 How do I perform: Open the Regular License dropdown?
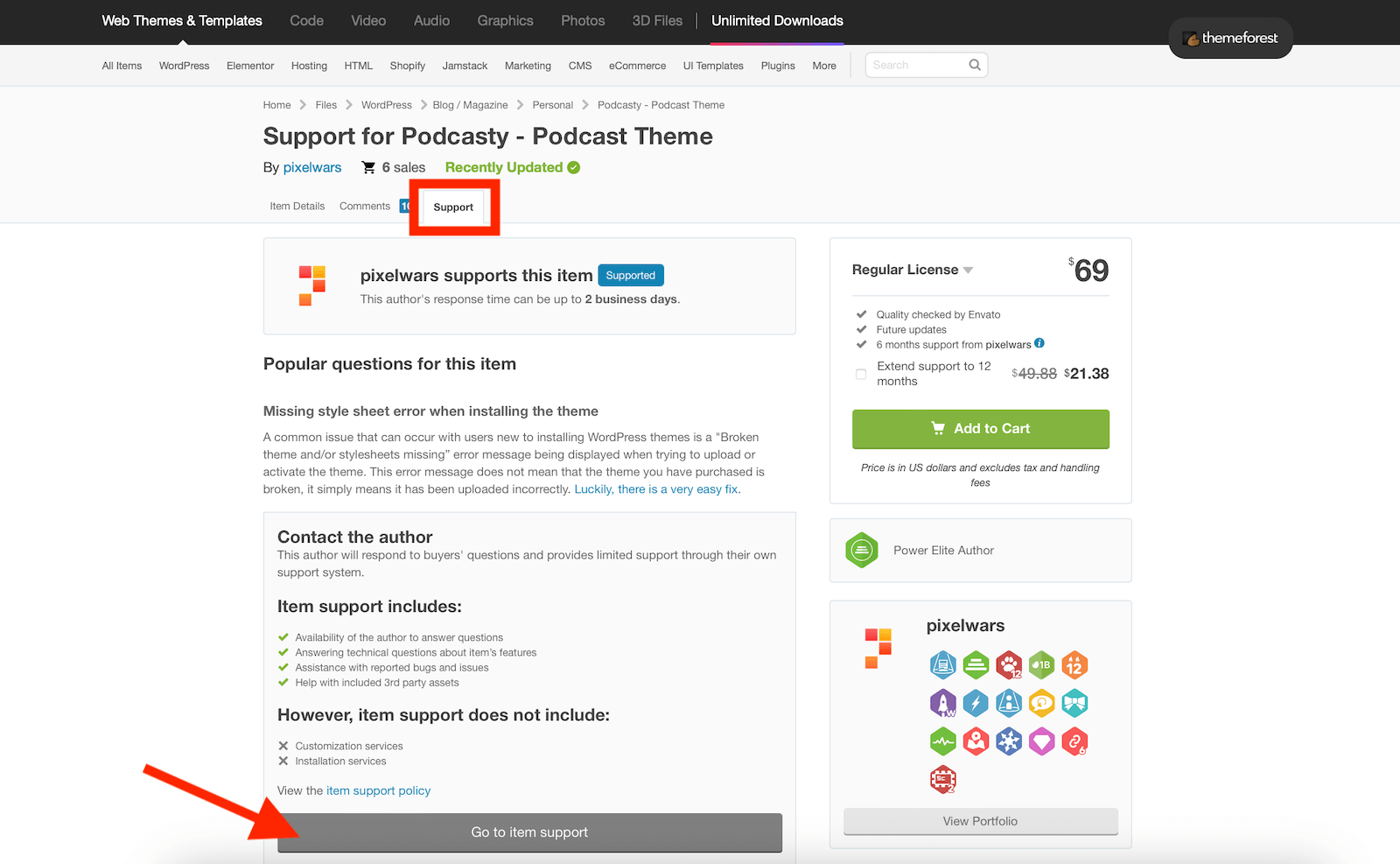coord(913,270)
